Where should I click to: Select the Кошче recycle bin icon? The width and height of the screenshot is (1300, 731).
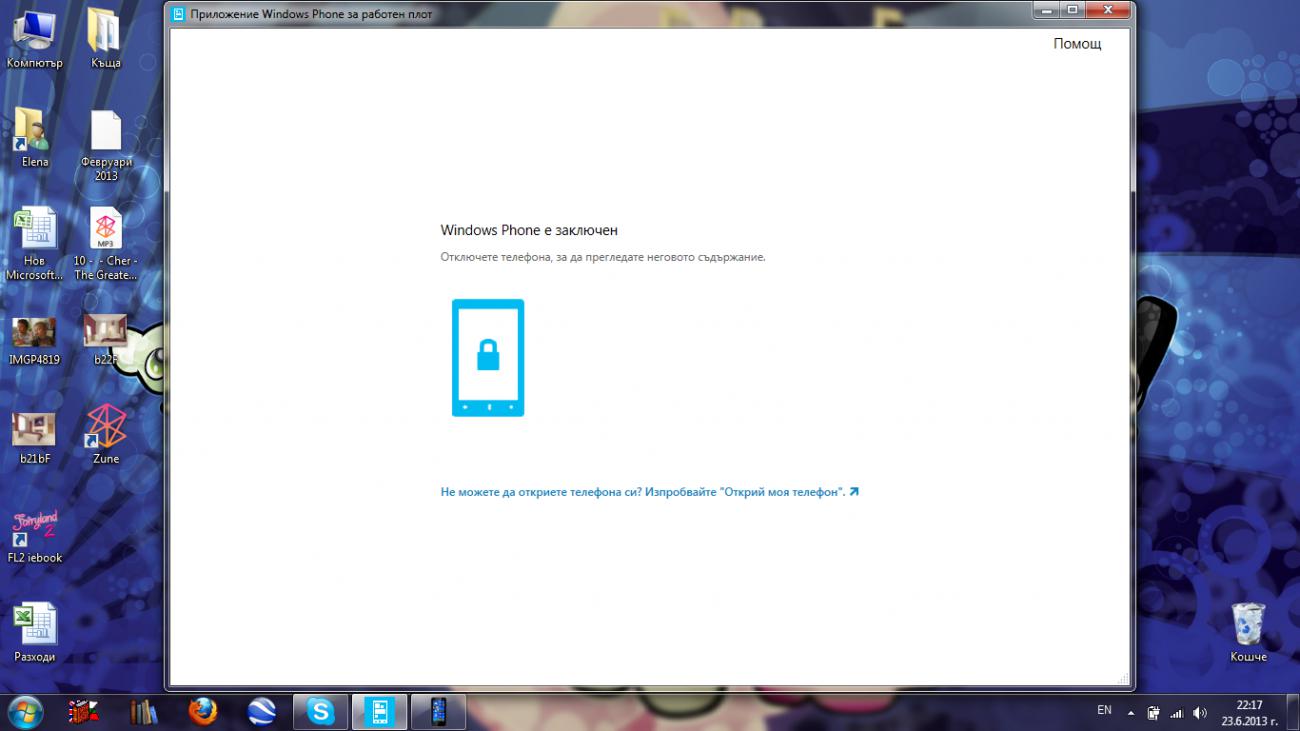pyautogui.click(x=1248, y=632)
